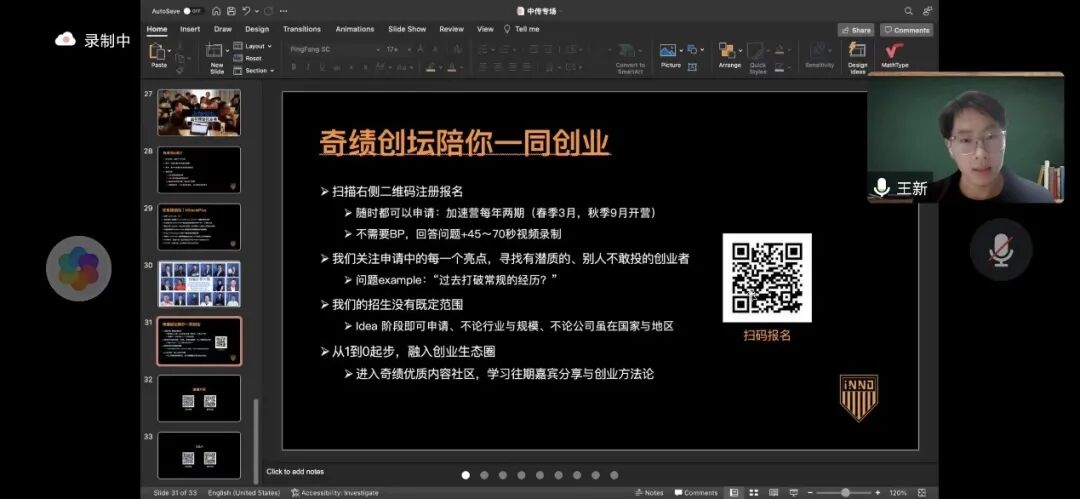Toggle bold formatting
Viewport: 1080px width, 499px height.
294,68
